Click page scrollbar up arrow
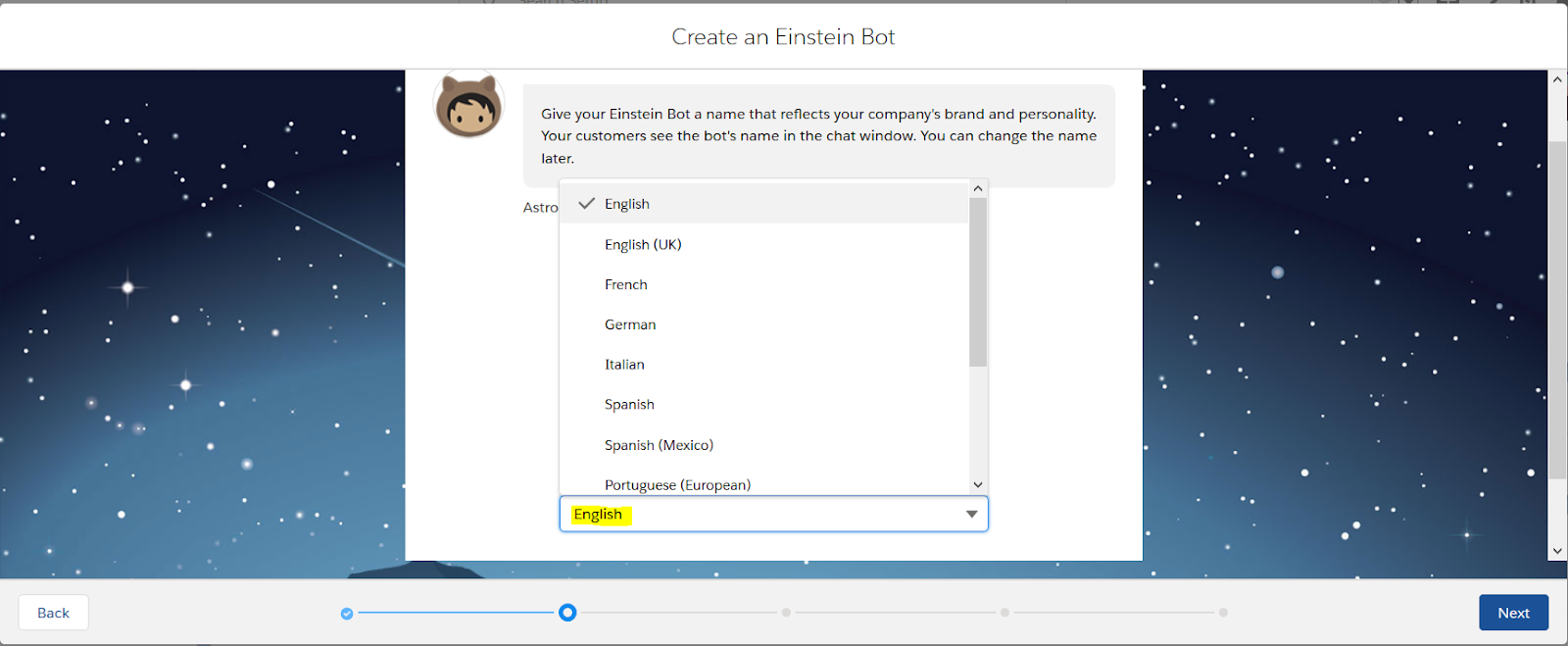1568x646 pixels. 1557,79
